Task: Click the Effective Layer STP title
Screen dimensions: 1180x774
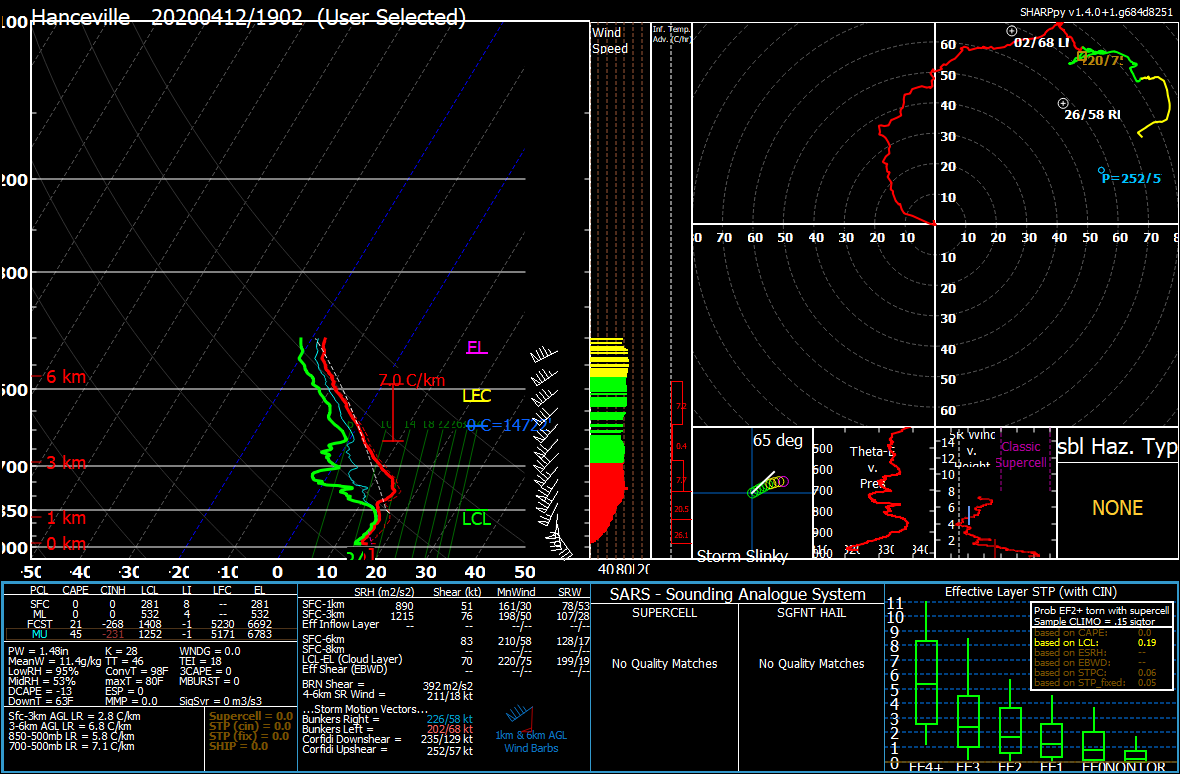Action: (x=1031, y=591)
